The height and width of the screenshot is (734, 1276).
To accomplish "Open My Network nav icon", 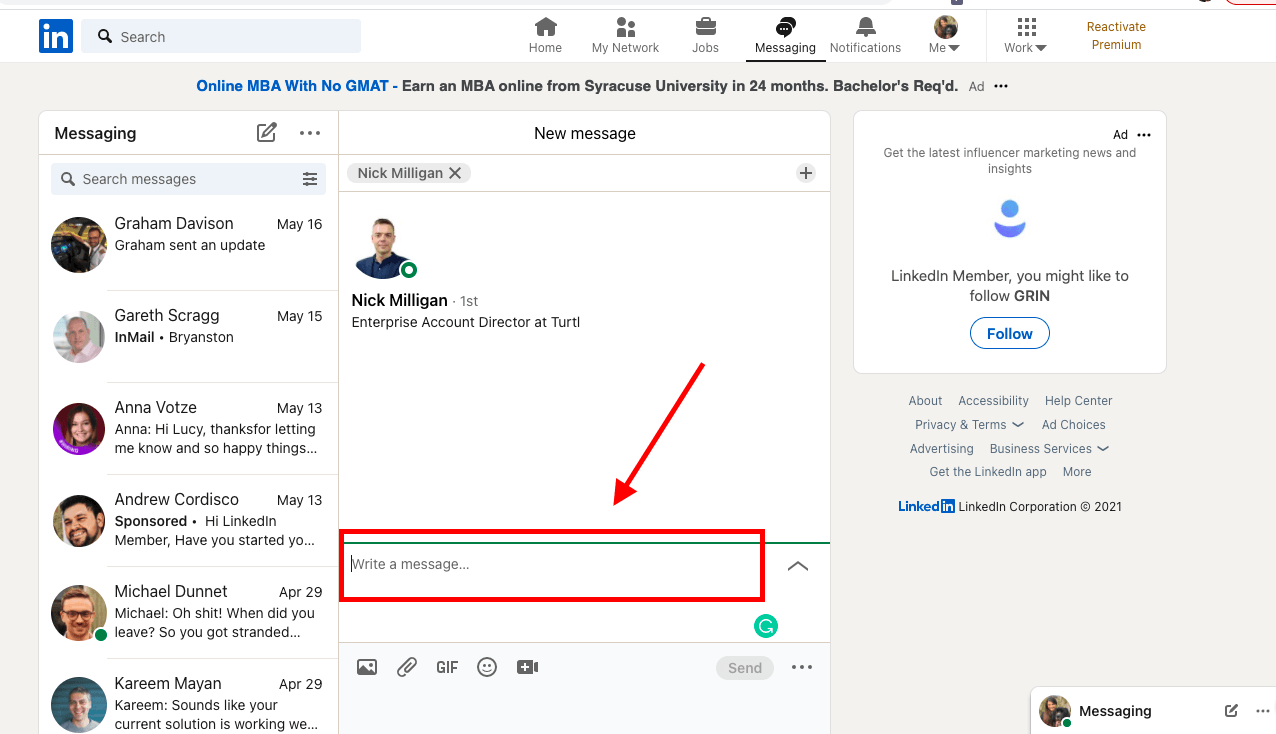I will pyautogui.click(x=626, y=27).
